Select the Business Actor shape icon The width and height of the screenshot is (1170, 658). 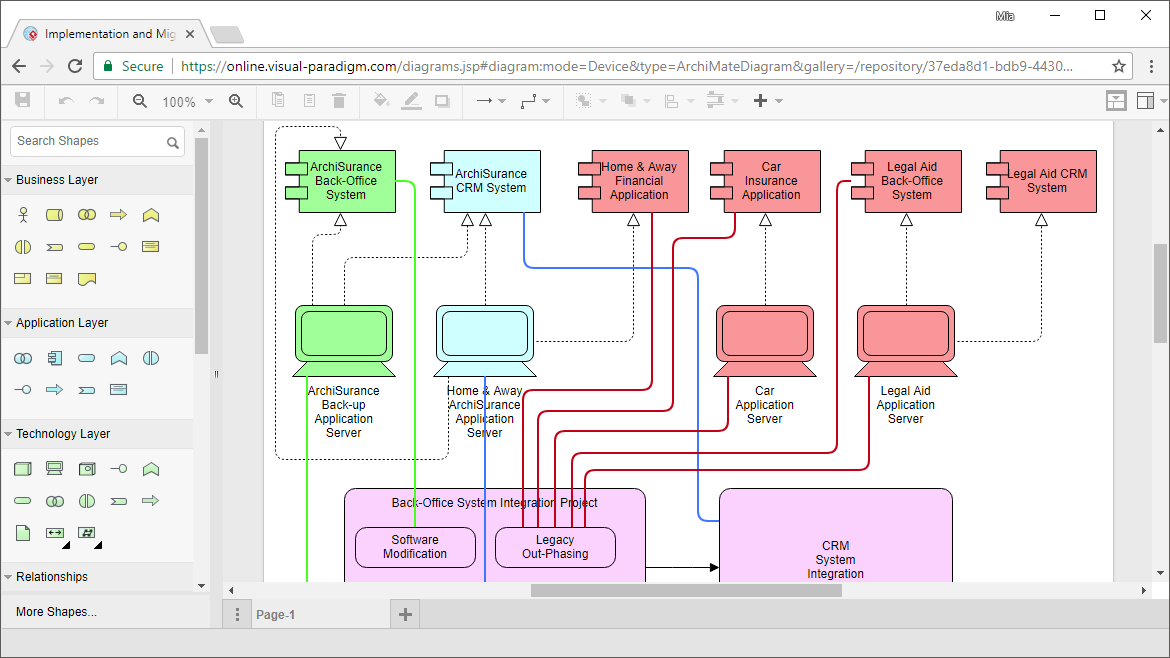pyautogui.click(x=21, y=214)
